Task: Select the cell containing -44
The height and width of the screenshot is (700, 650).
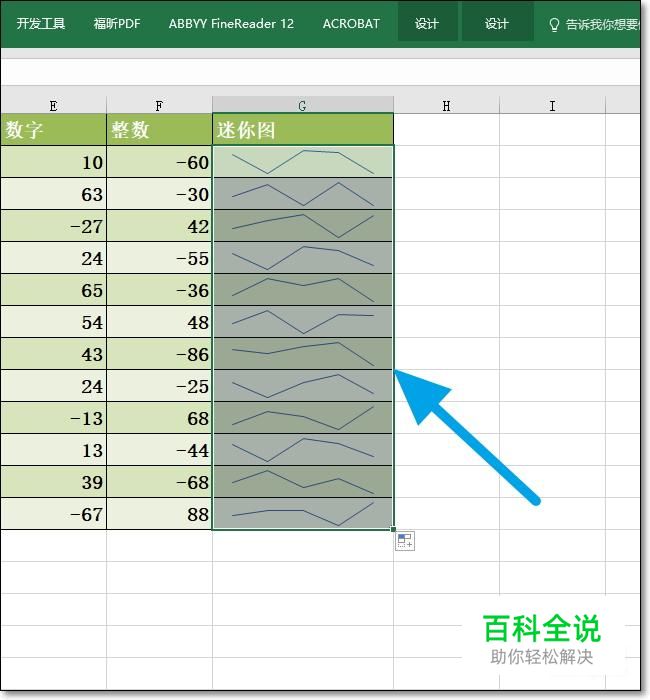Action: pos(159,450)
